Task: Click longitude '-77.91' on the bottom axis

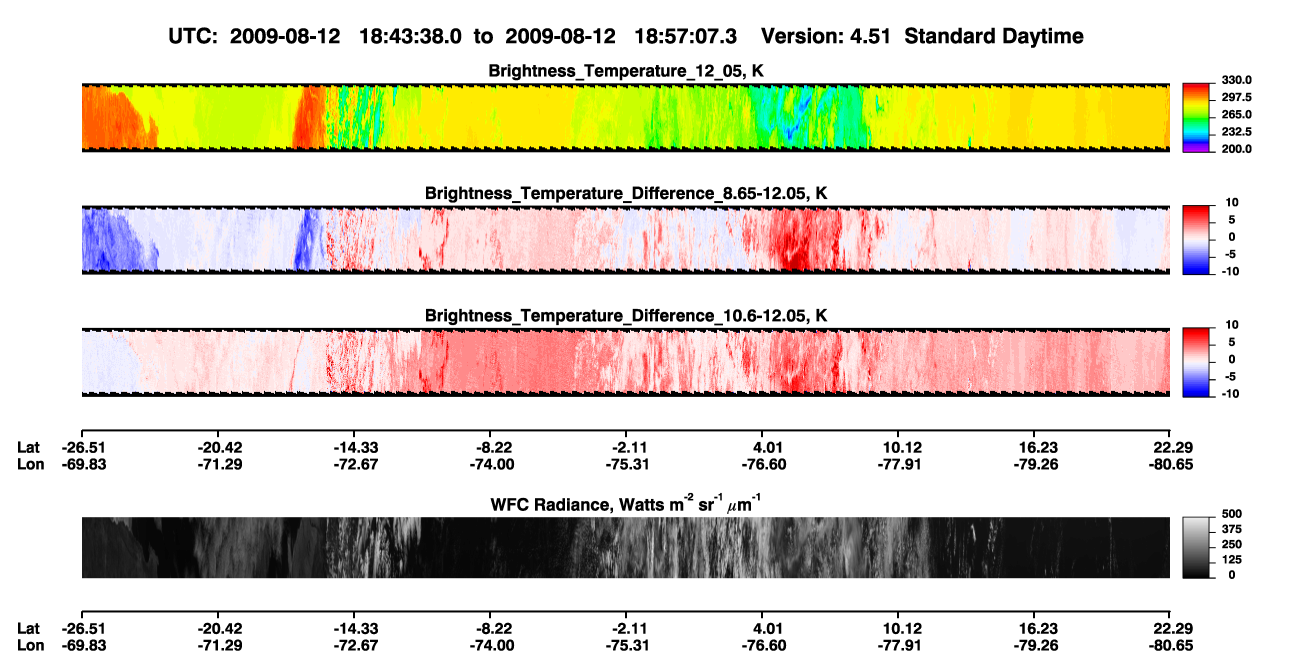Action: coord(898,646)
